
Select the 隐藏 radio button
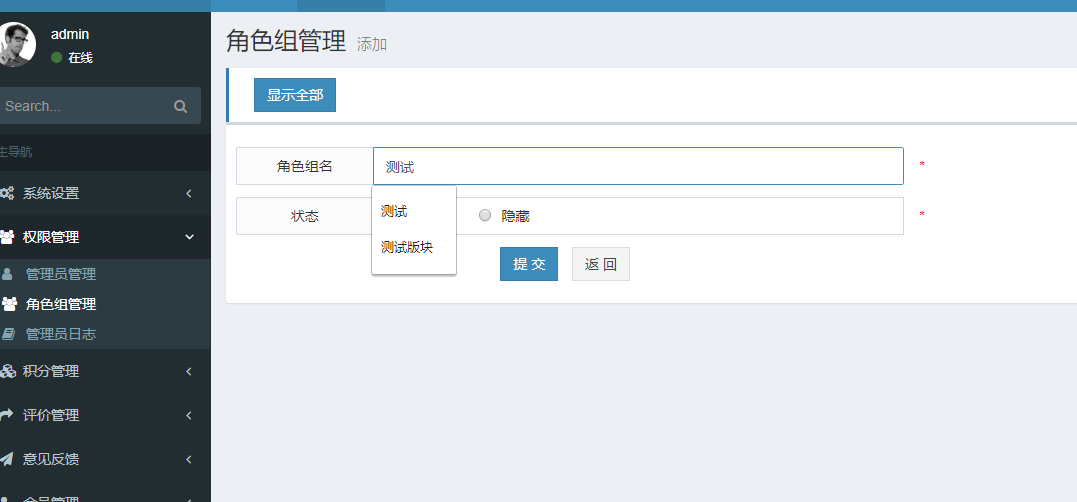coord(485,216)
